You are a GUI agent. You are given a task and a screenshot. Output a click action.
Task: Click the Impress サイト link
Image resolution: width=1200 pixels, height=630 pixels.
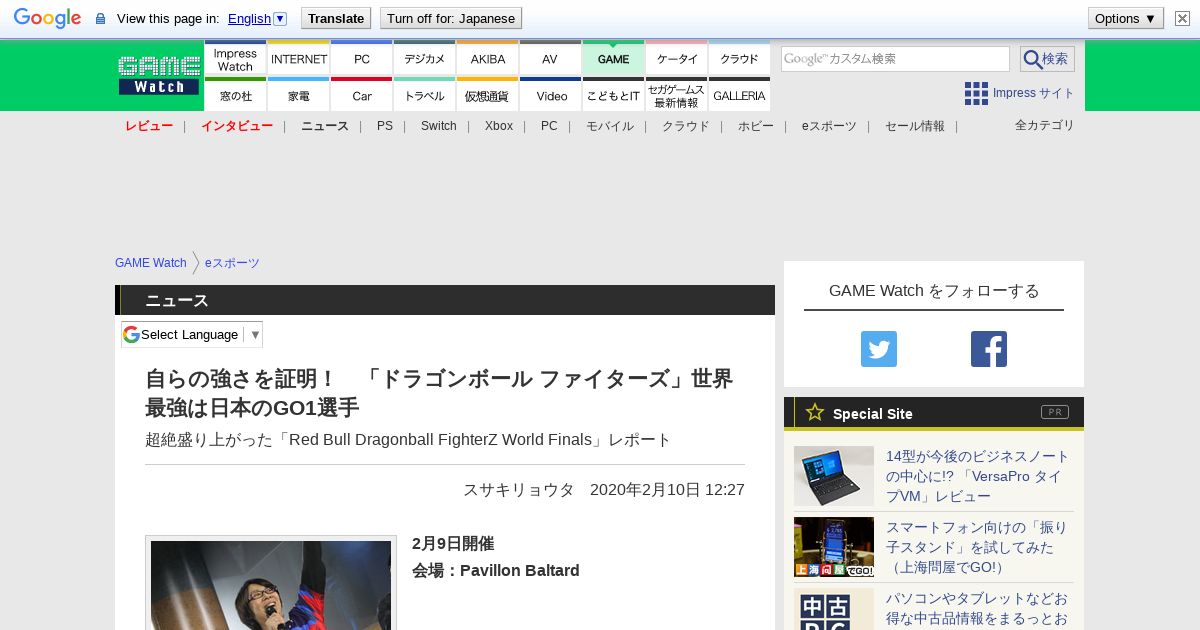coord(1034,93)
